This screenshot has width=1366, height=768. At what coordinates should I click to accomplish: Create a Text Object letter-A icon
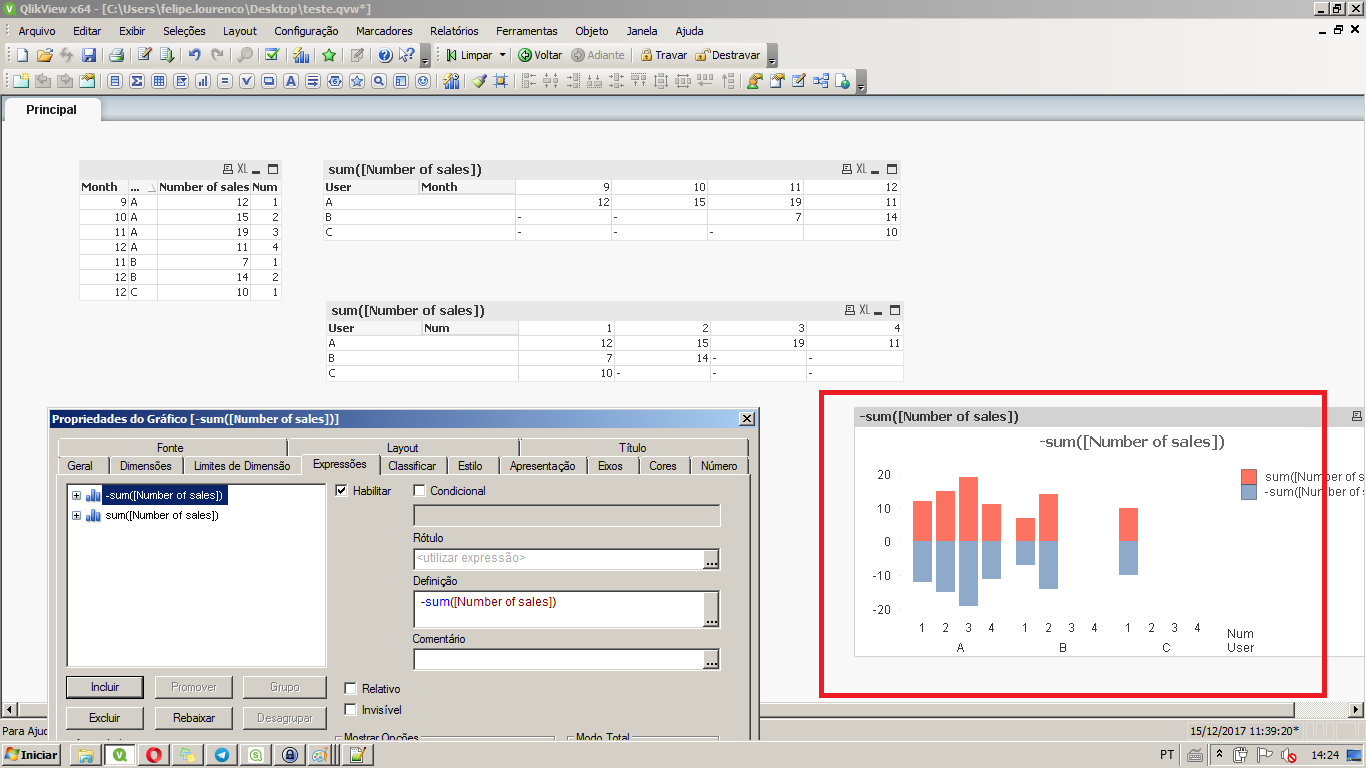[290, 81]
